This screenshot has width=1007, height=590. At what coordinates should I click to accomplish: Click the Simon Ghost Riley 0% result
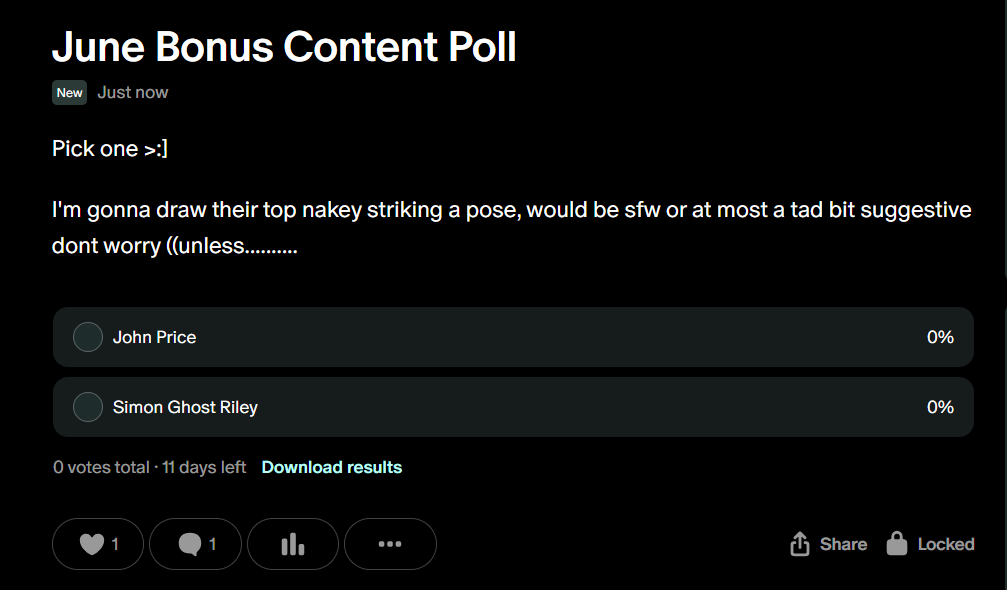coord(940,407)
